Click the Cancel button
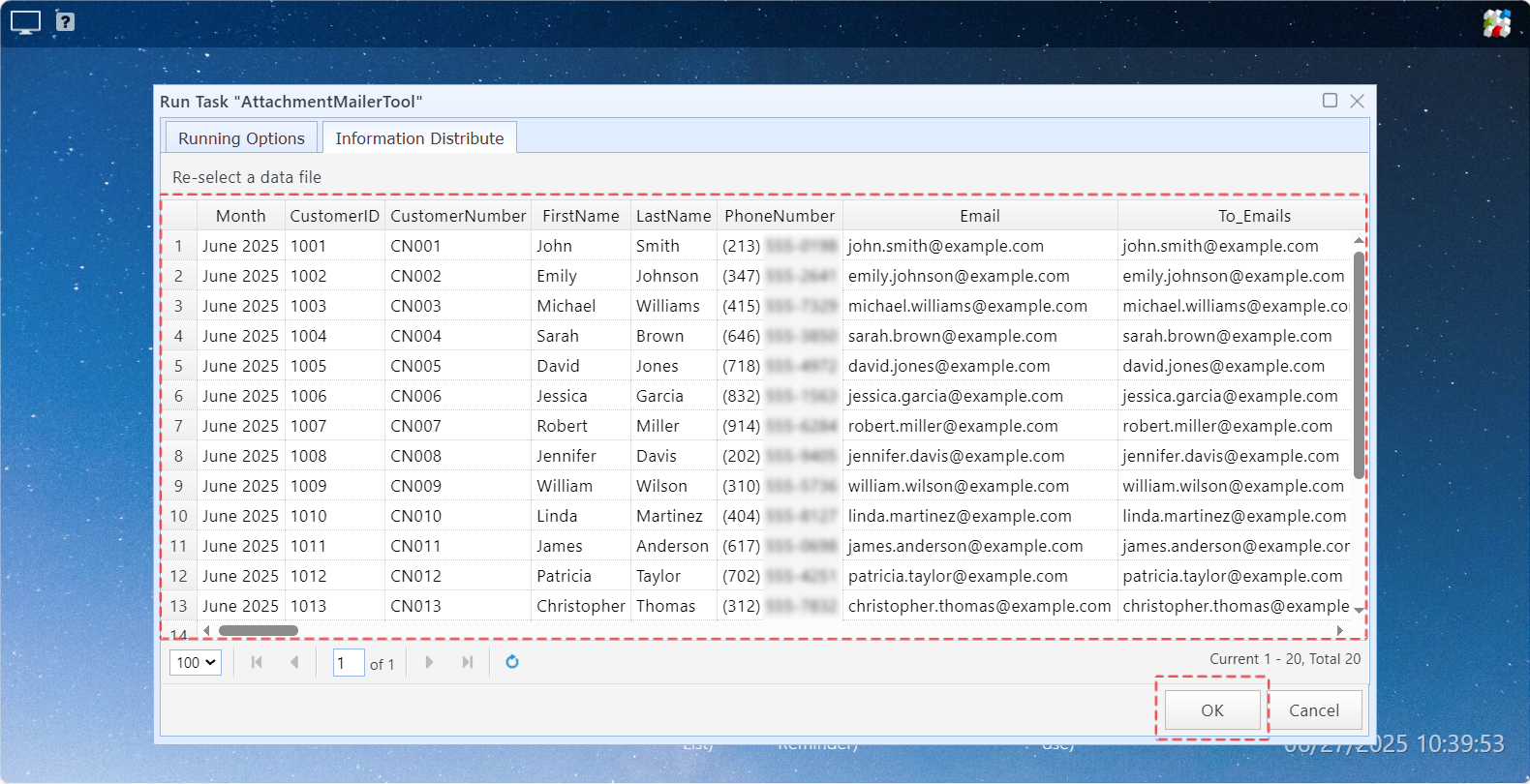The image size is (1530, 784). (x=1314, y=710)
